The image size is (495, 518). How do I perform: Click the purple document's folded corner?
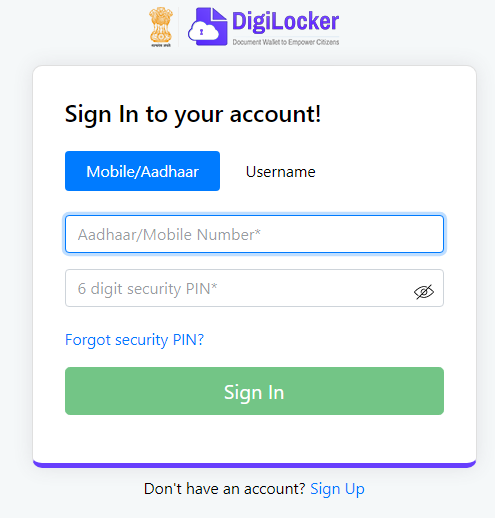219,15
